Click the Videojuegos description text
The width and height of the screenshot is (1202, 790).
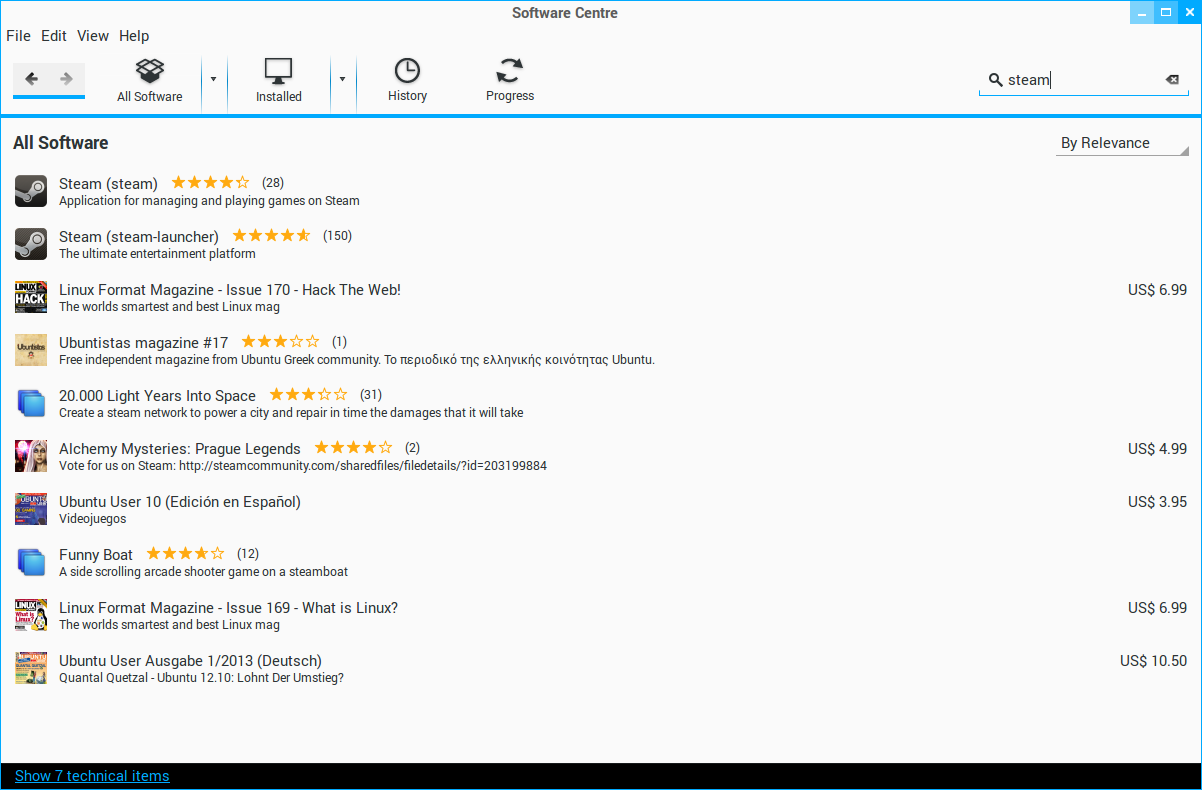[x=92, y=519]
